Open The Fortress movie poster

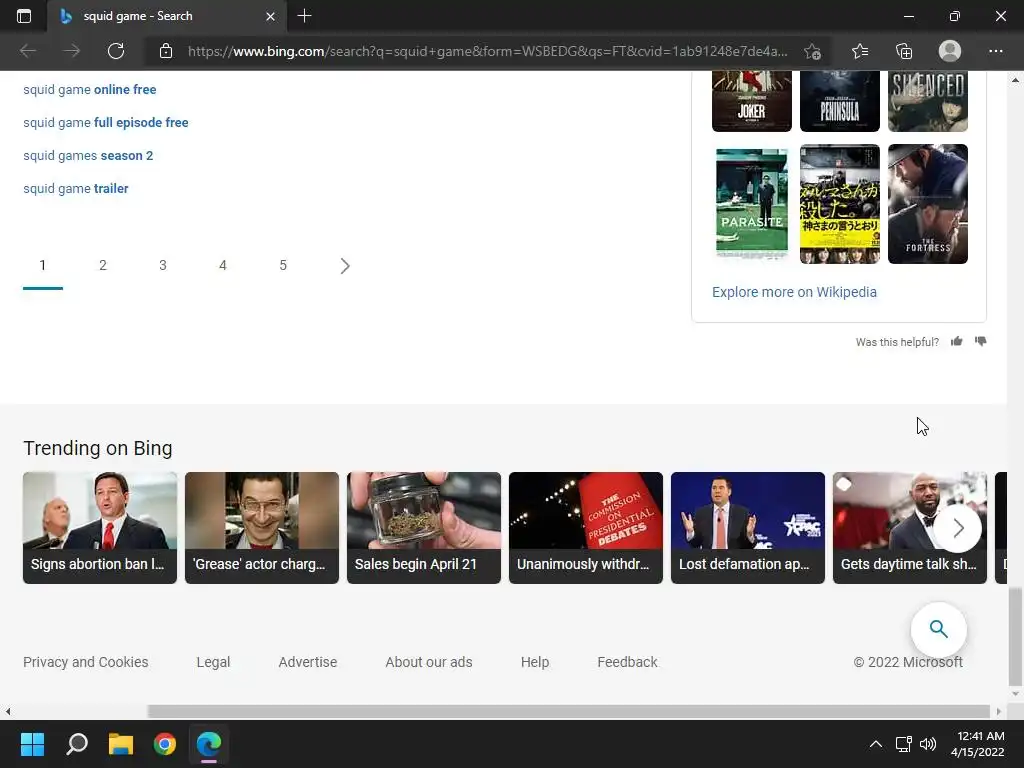point(927,204)
